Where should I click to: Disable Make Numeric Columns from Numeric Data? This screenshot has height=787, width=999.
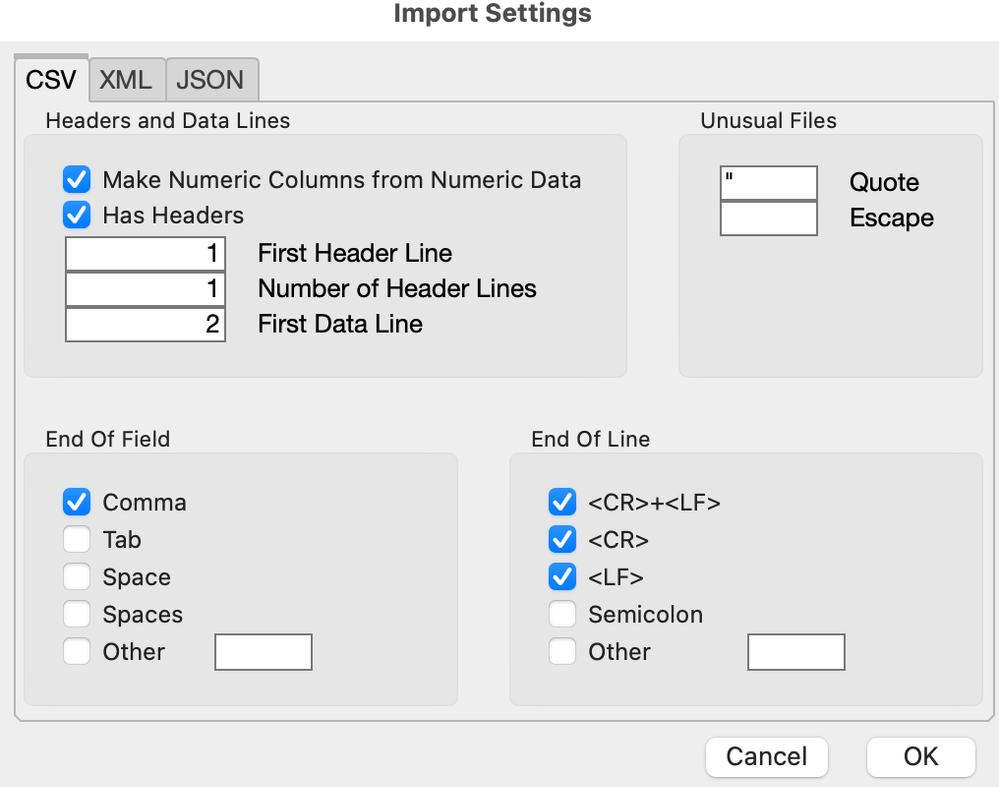click(77, 180)
